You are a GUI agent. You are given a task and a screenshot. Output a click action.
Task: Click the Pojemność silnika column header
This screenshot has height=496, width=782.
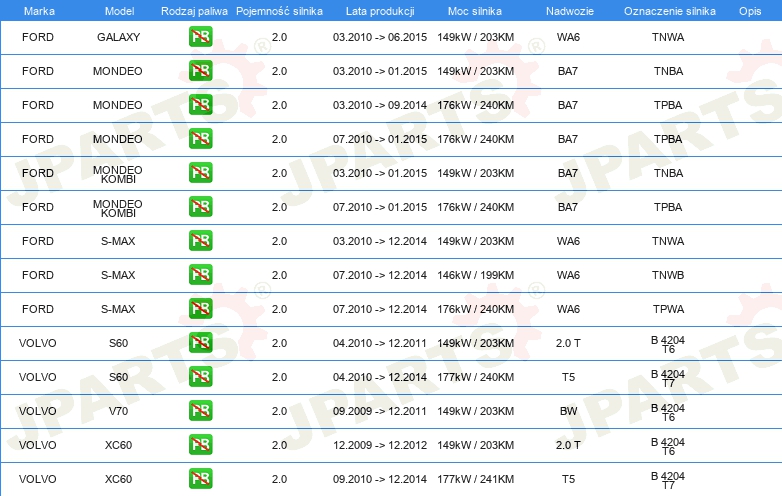click(x=279, y=11)
